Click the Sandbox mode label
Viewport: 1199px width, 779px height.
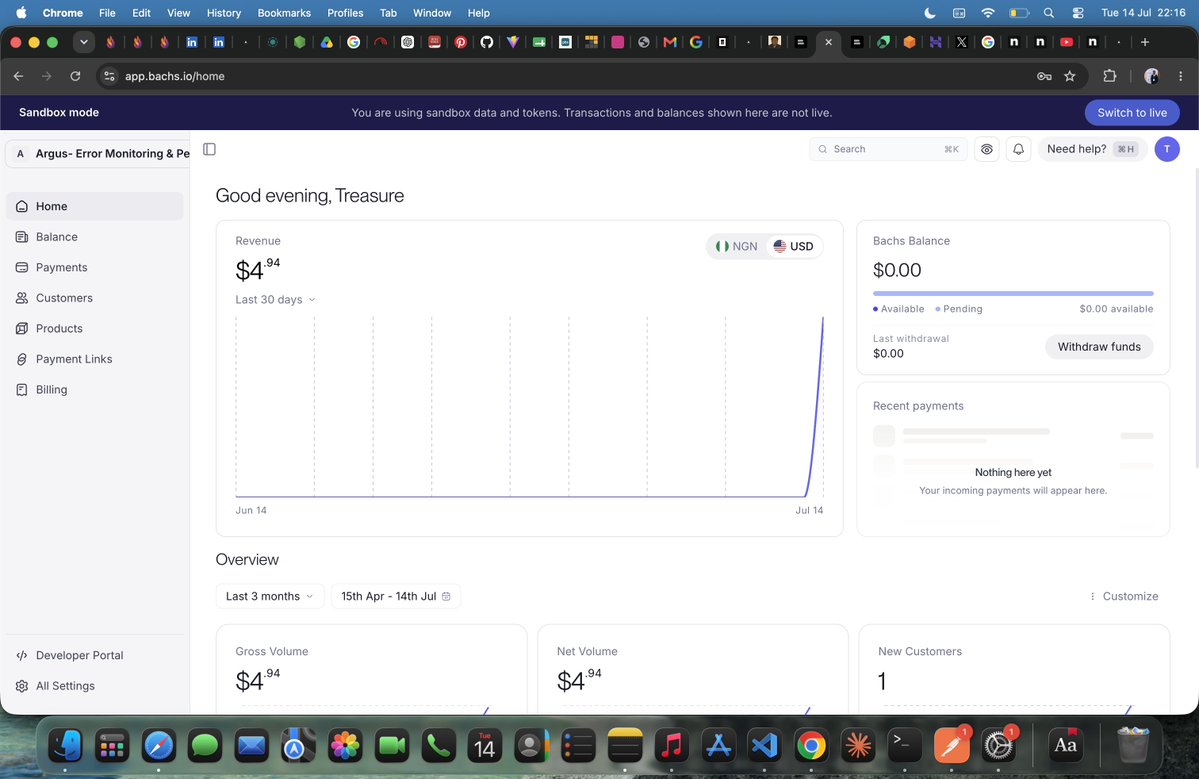pos(59,112)
